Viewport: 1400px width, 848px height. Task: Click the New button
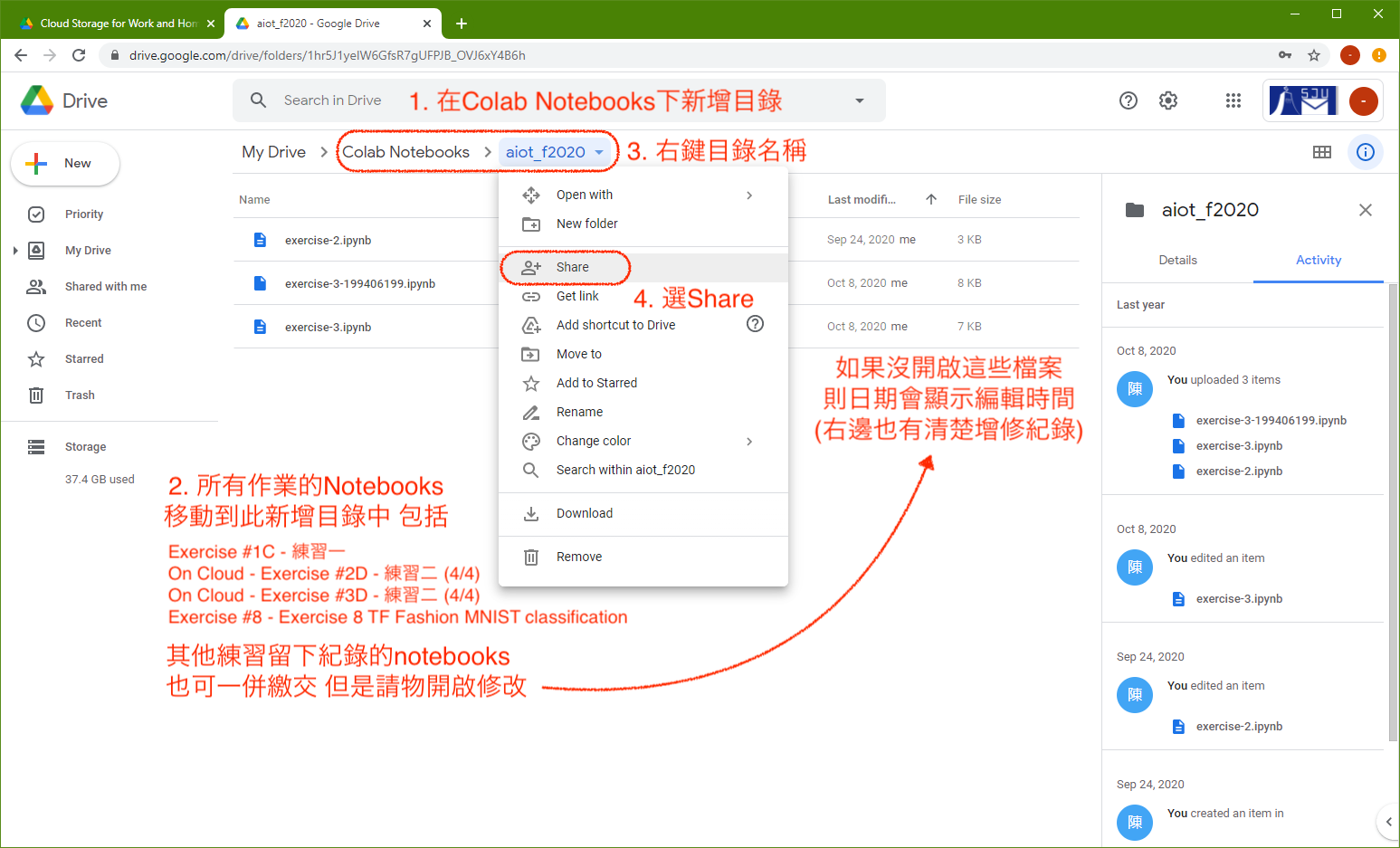pyautogui.click(x=65, y=164)
